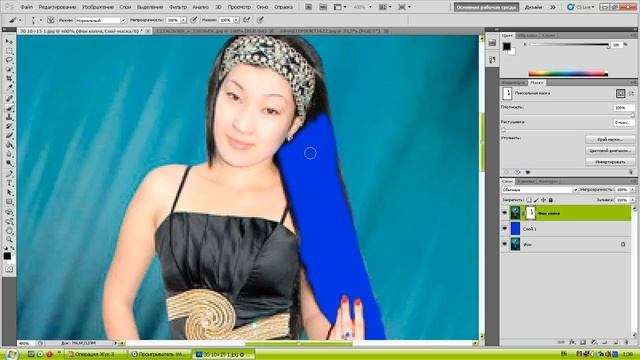Image resolution: width=640 pixels, height=360 pixels.
Task: Select the Path Selection tool
Action: pos(9,192)
